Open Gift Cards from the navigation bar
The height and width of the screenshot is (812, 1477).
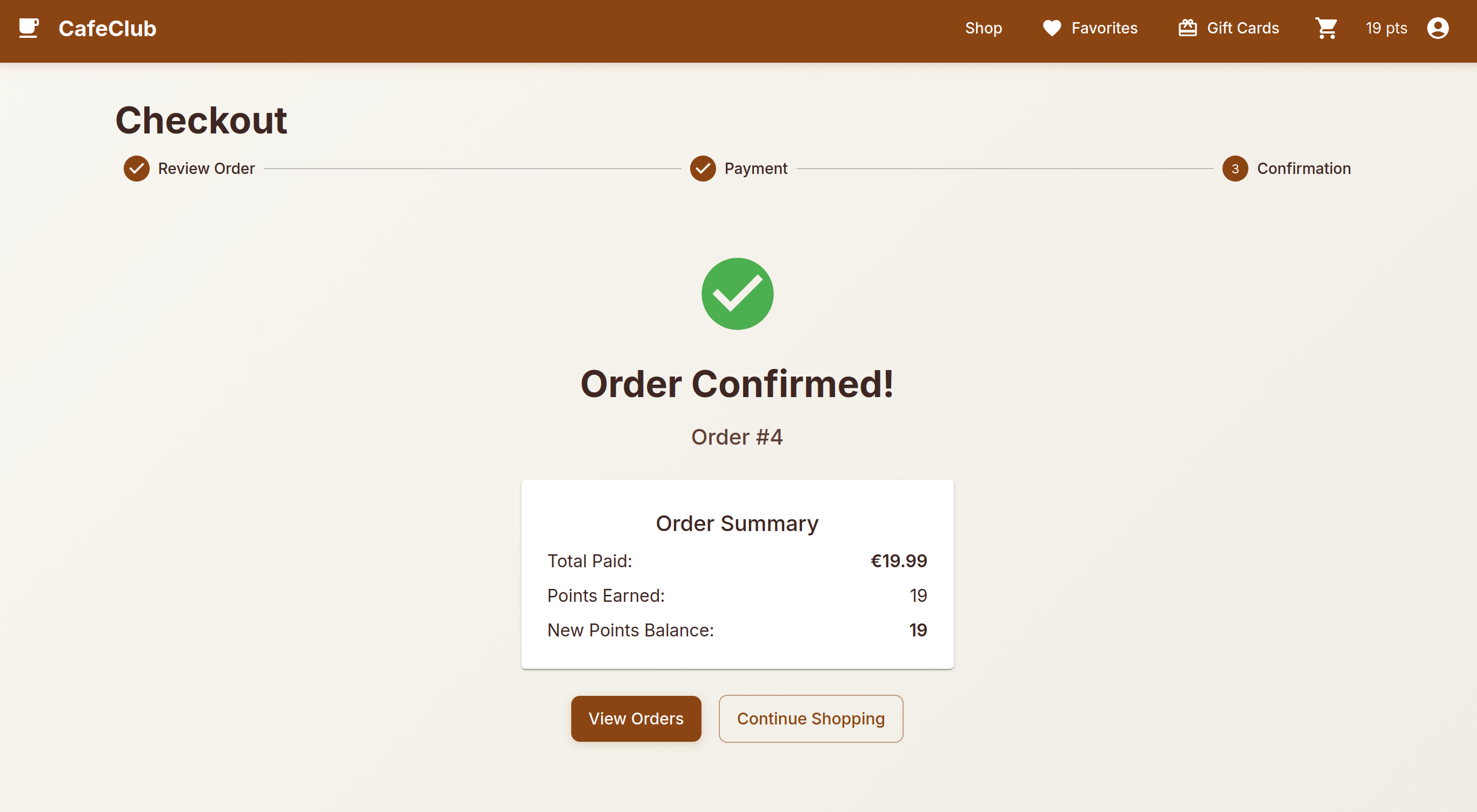pos(1242,28)
